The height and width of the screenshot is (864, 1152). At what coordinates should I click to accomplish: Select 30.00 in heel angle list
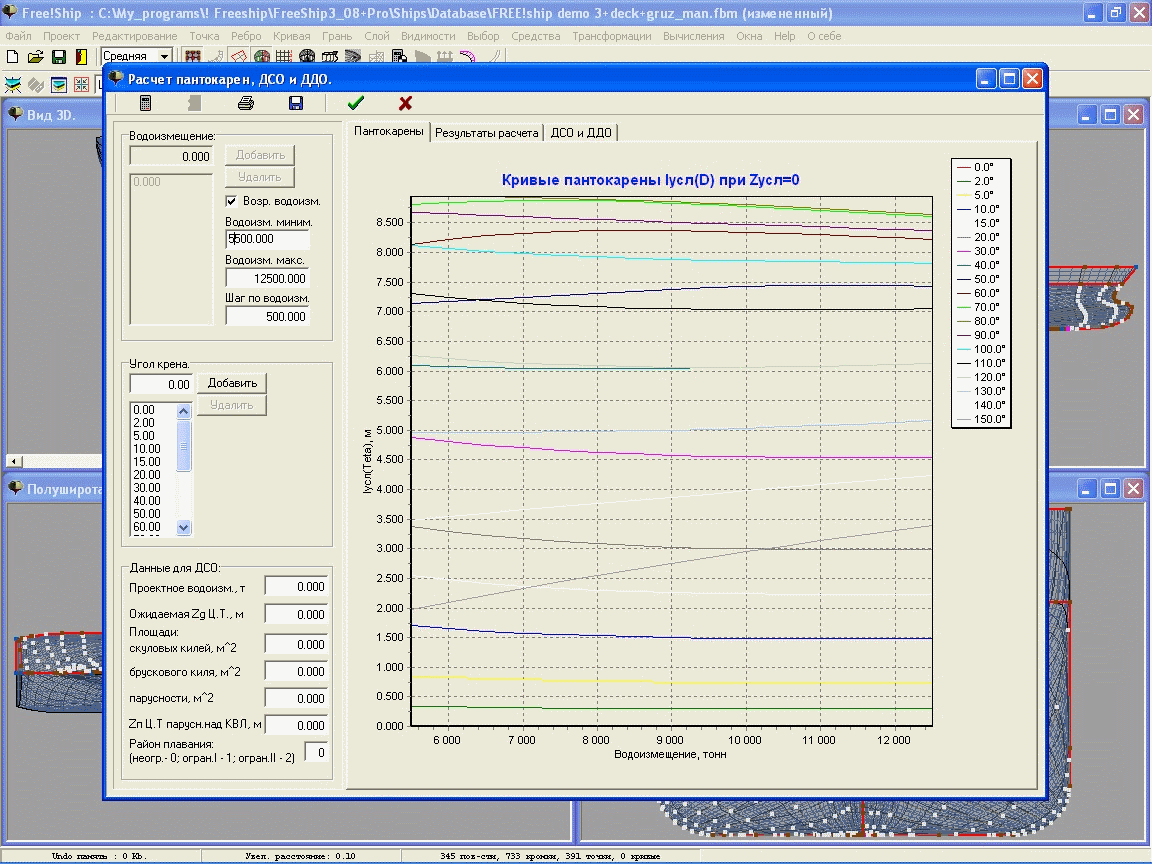[x=147, y=488]
